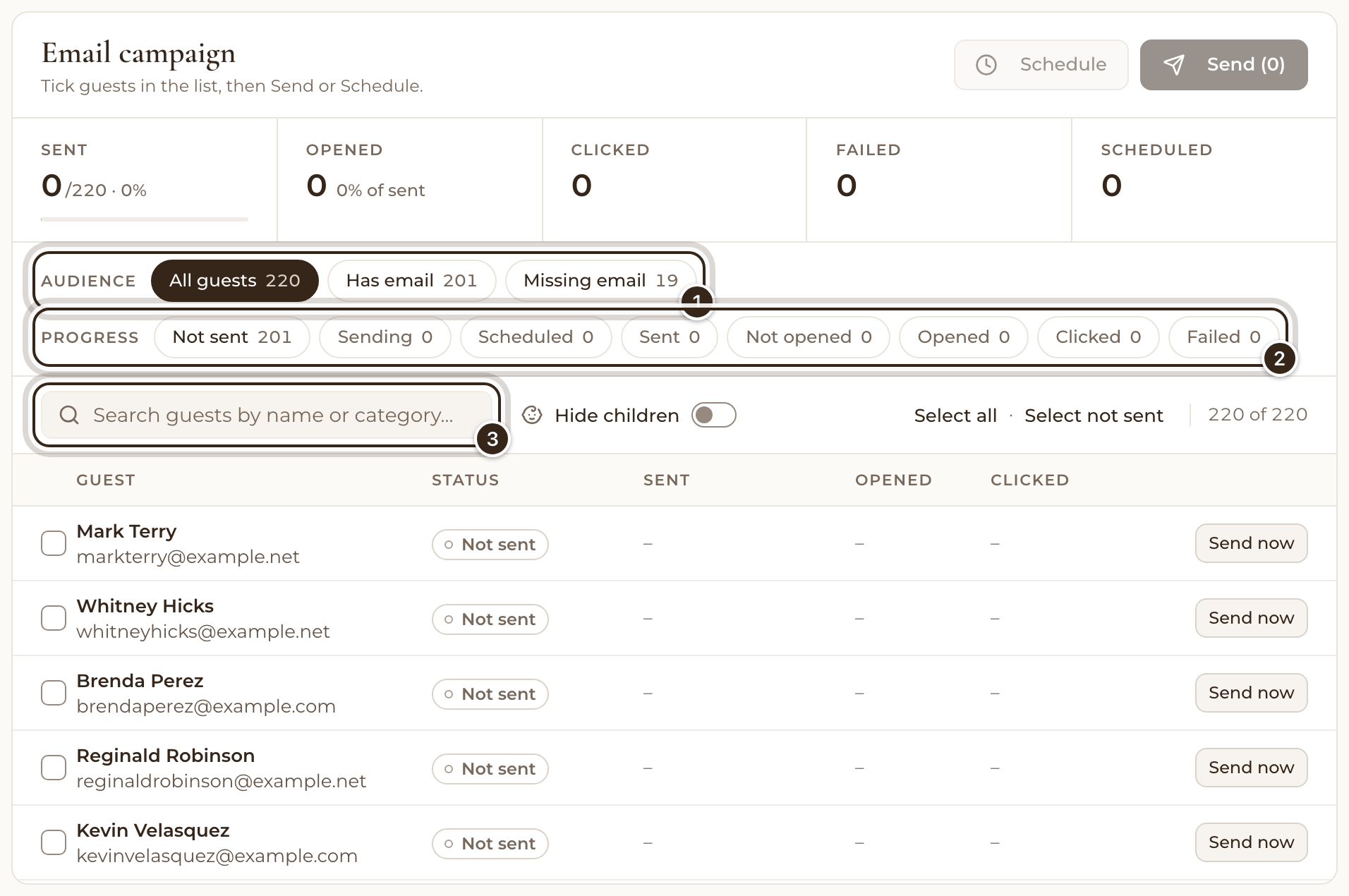Select the Sent 0 progress chip
This screenshot has height=896, width=1349.
coord(669,337)
